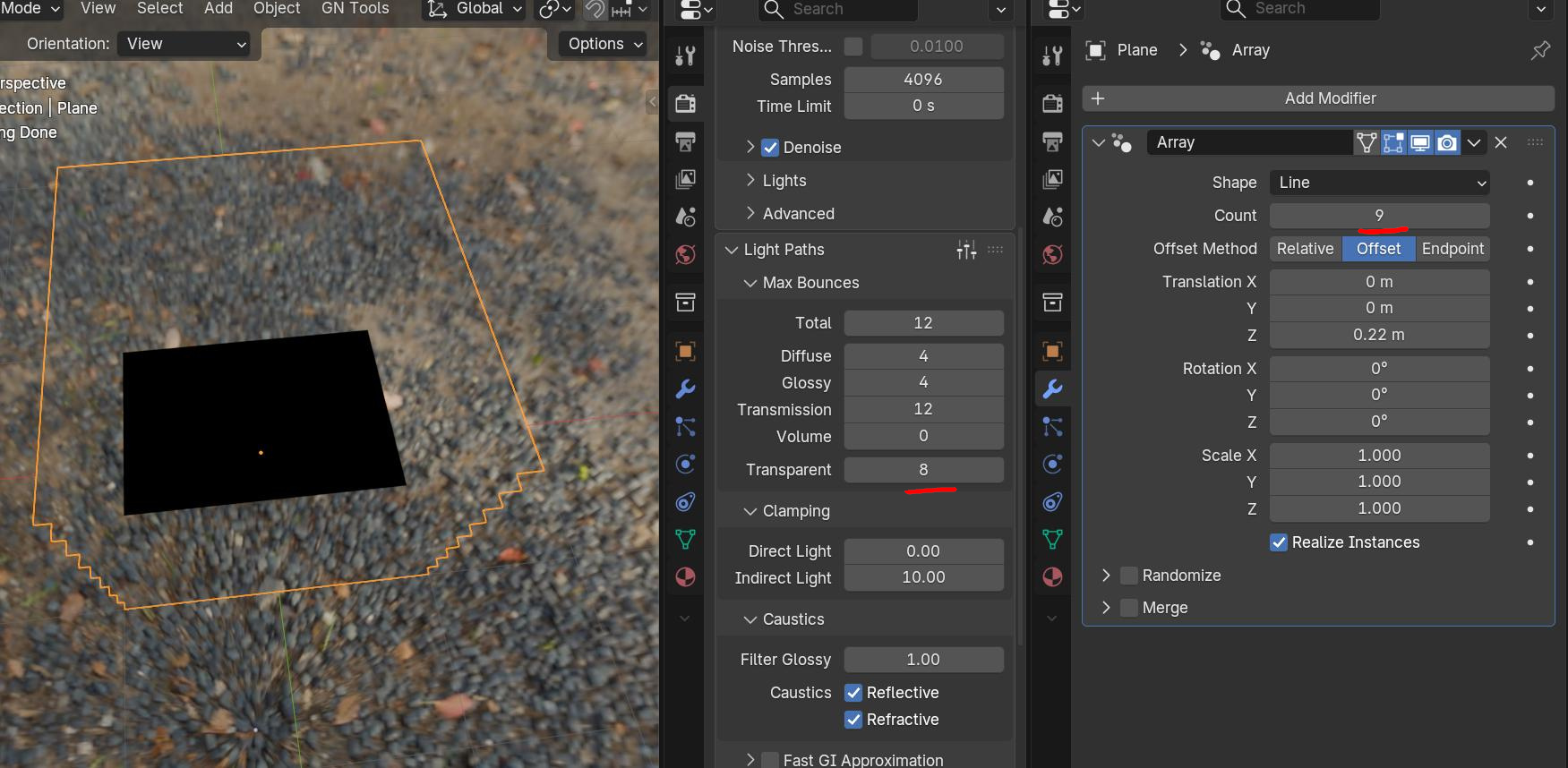This screenshot has width=1568, height=768.
Task: Toggle Array modifier edit mode display
Action: (1393, 142)
